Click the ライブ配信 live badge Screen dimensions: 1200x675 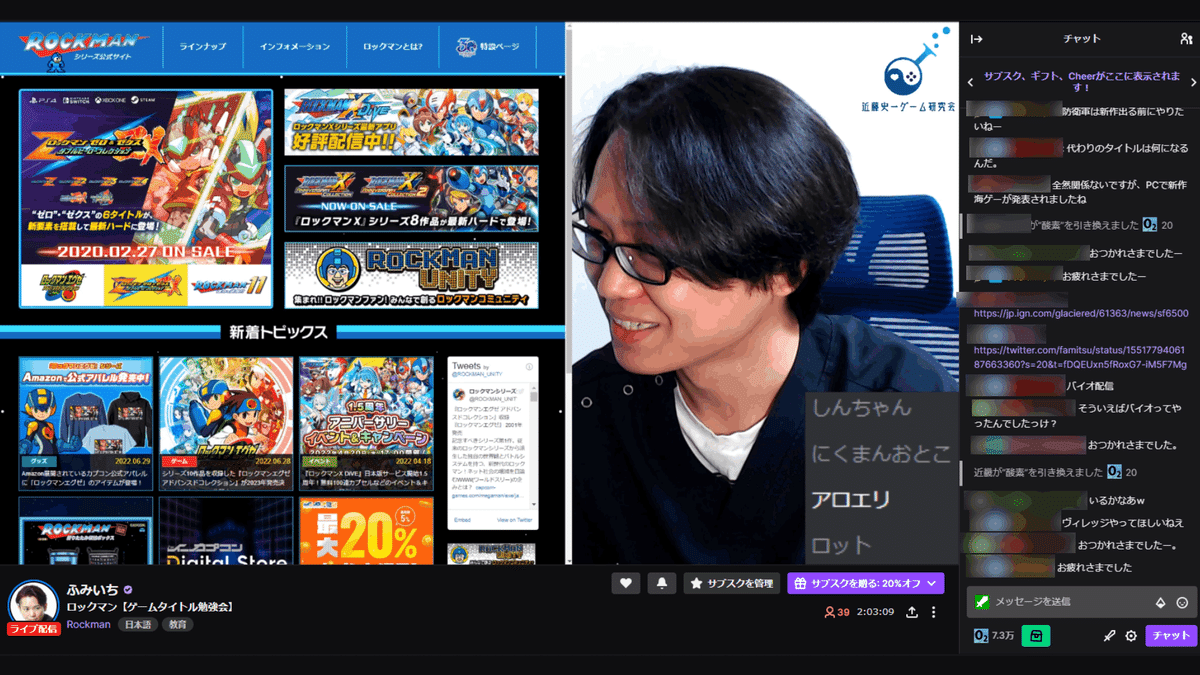tap(33, 629)
